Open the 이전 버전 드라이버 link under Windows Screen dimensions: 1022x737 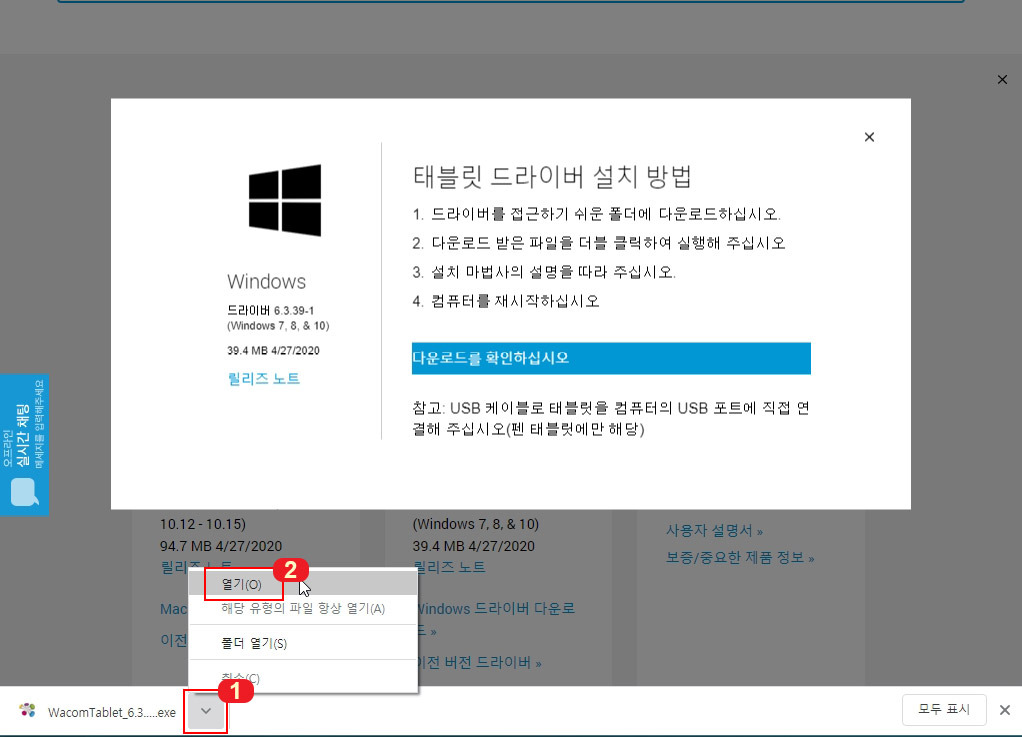tap(478, 663)
